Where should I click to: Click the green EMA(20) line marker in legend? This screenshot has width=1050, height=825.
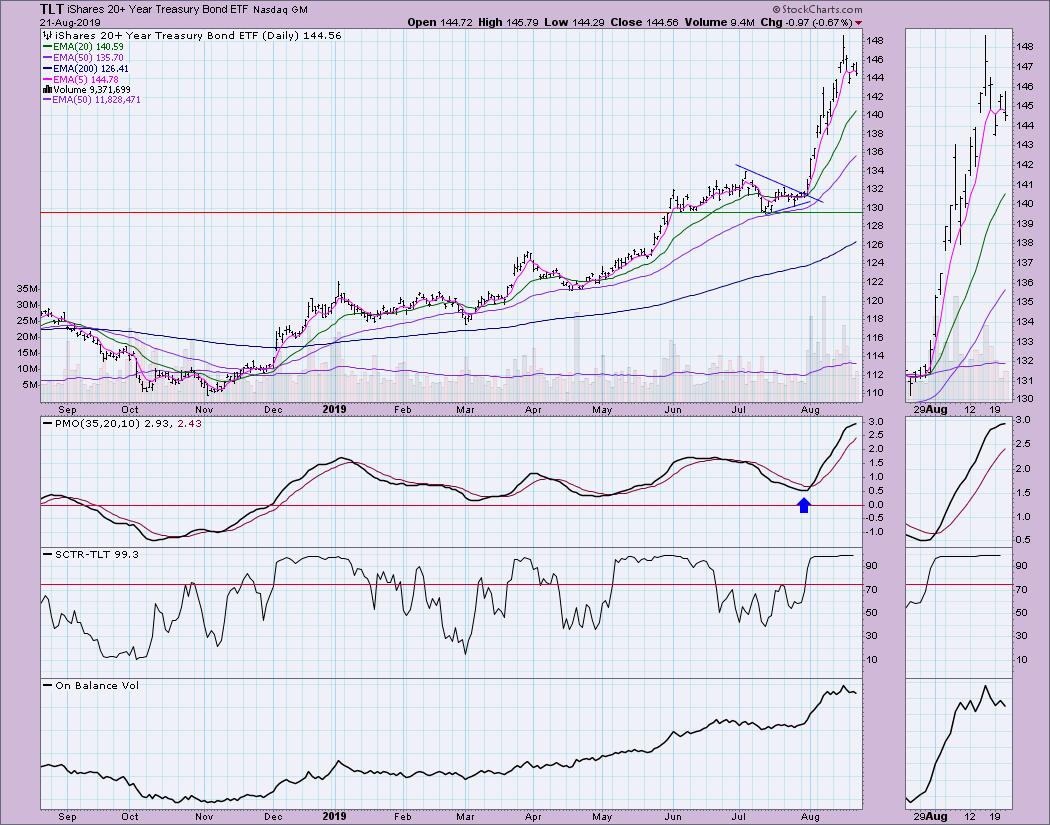(47, 45)
